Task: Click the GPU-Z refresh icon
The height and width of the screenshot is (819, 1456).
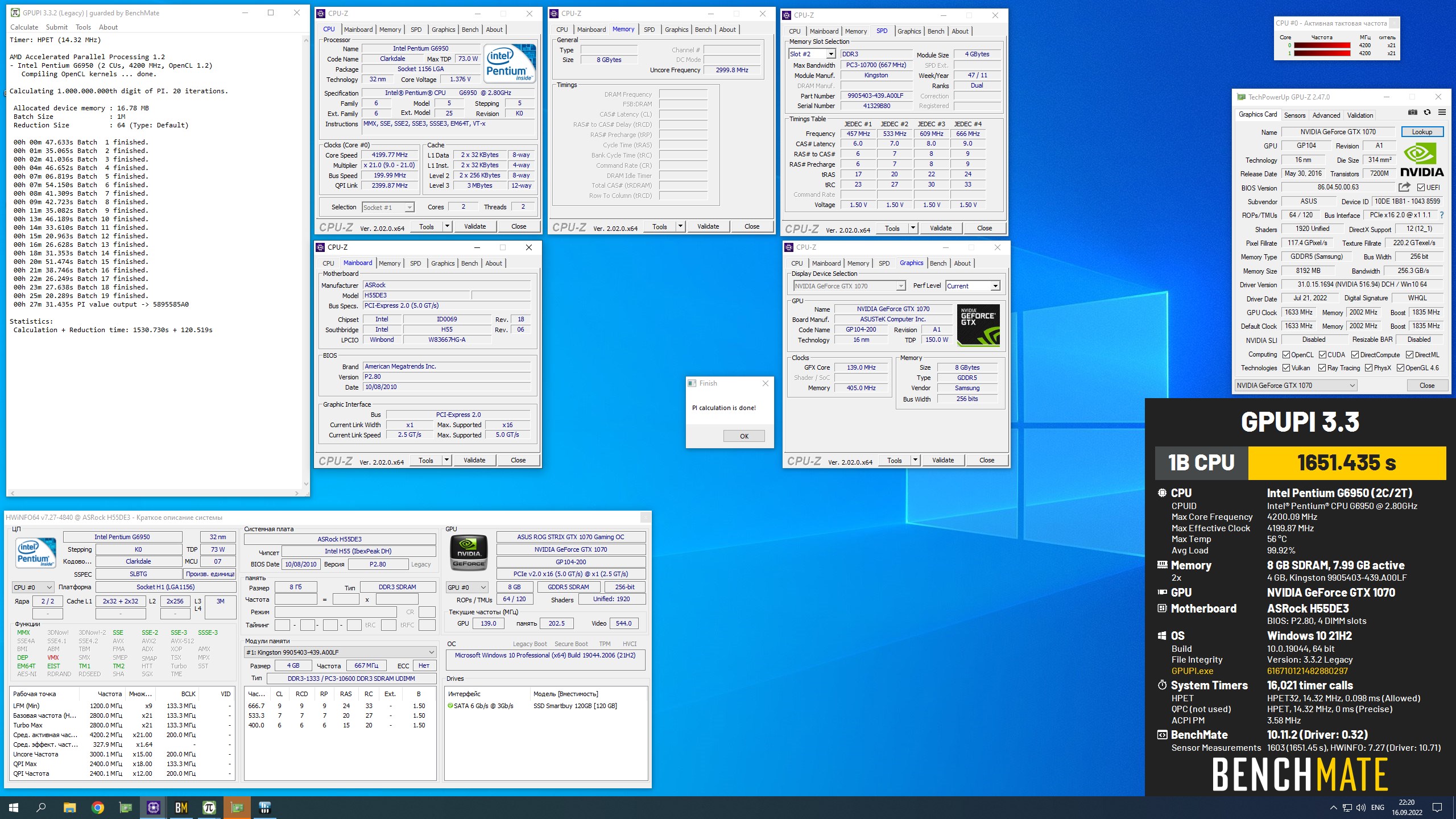Action: 1427,113
